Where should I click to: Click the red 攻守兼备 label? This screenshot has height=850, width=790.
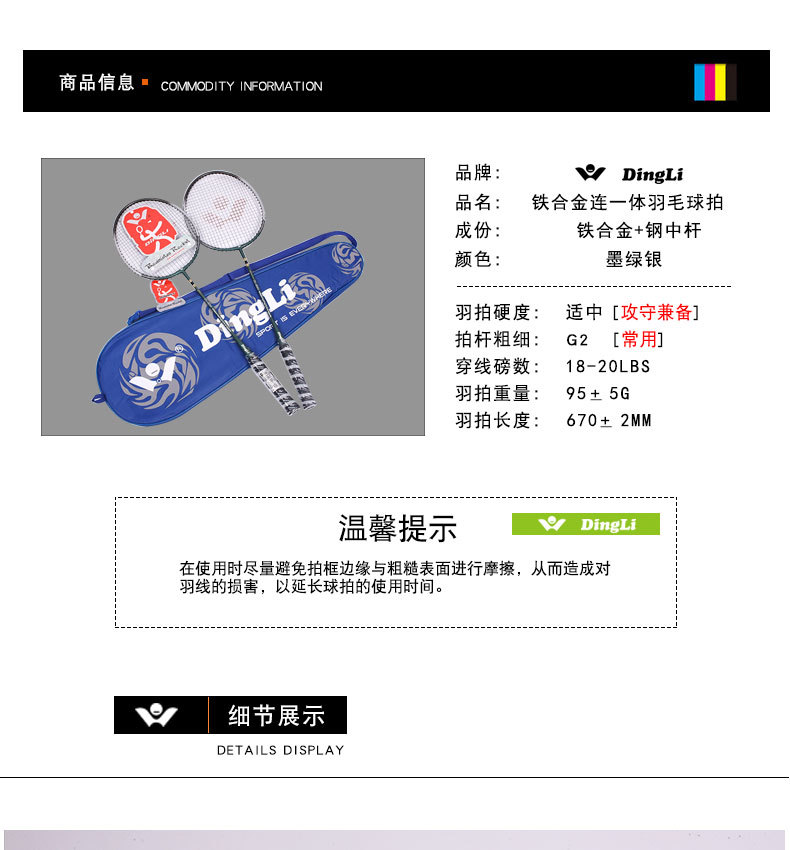click(656, 312)
